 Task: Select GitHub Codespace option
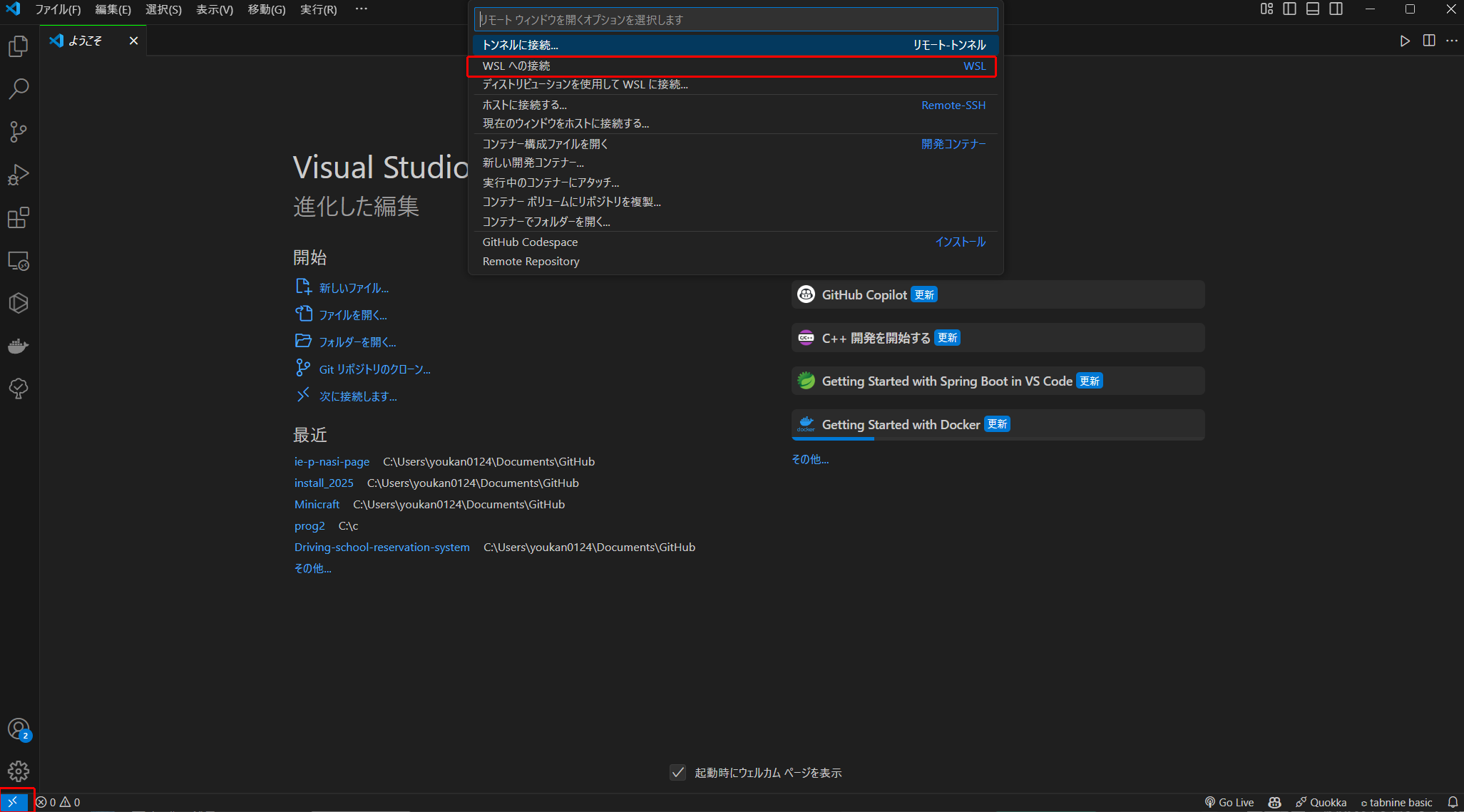[735, 242]
